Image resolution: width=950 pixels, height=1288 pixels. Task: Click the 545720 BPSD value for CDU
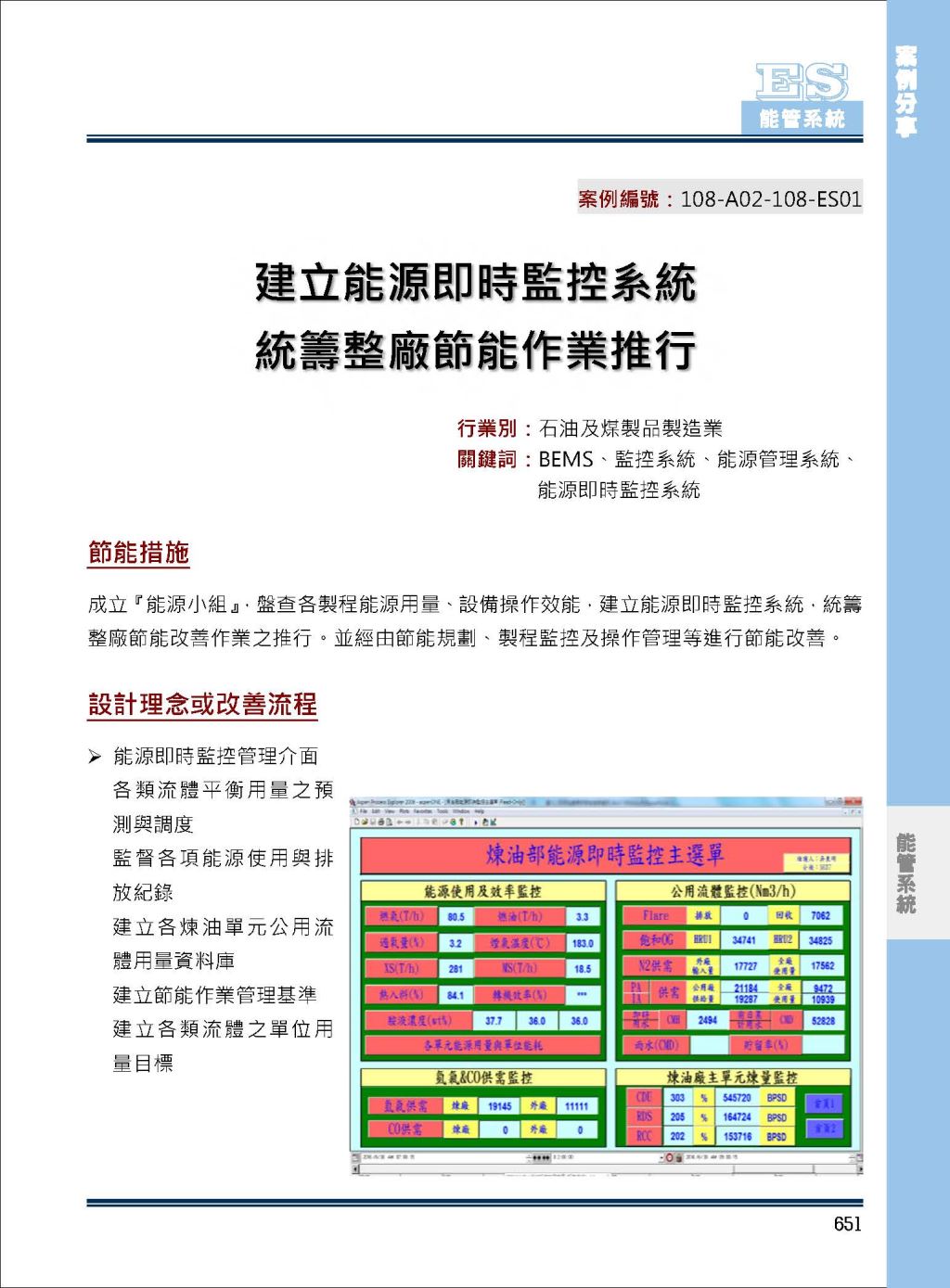tap(737, 1097)
